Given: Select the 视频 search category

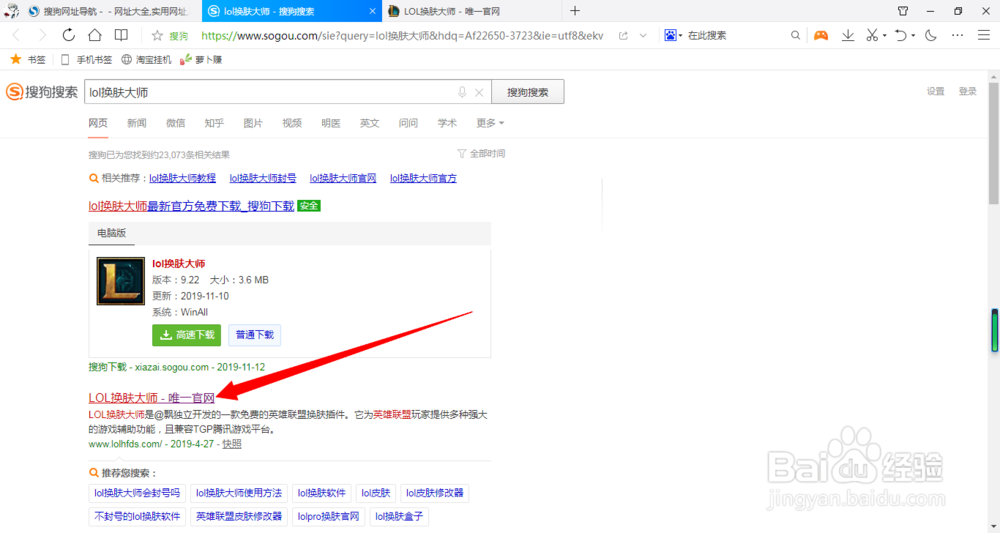Looking at the screenshot, I should coord(292,123).
